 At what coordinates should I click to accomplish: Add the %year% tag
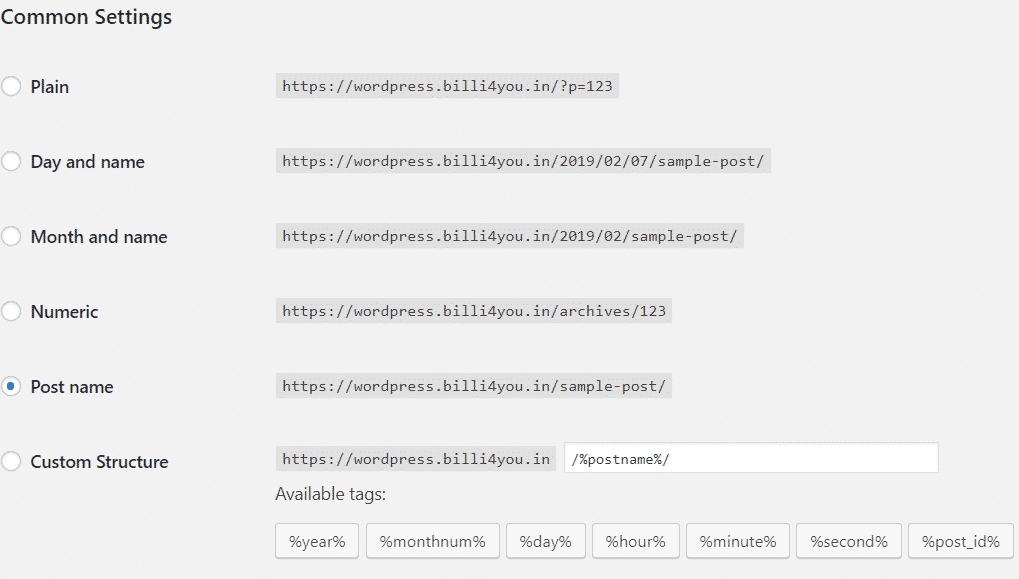click(317, 541)
